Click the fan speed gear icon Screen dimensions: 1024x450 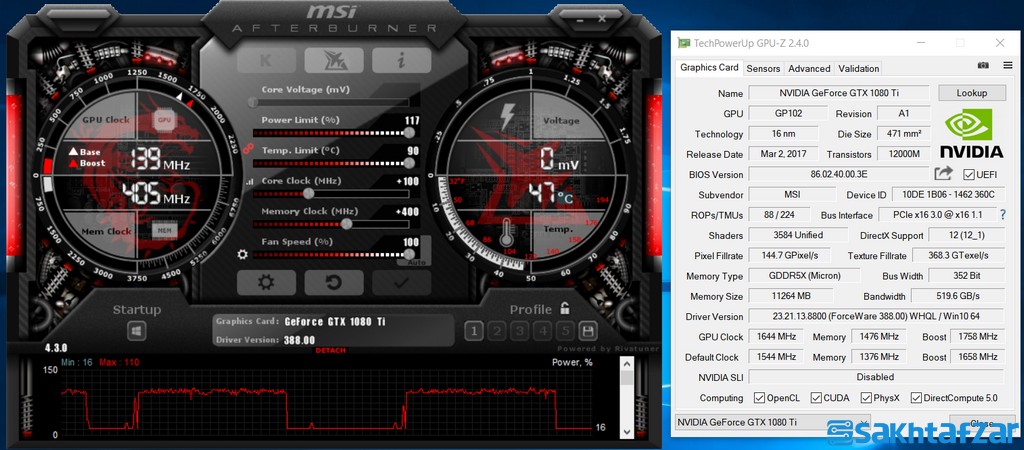click(x=243, y=254)
